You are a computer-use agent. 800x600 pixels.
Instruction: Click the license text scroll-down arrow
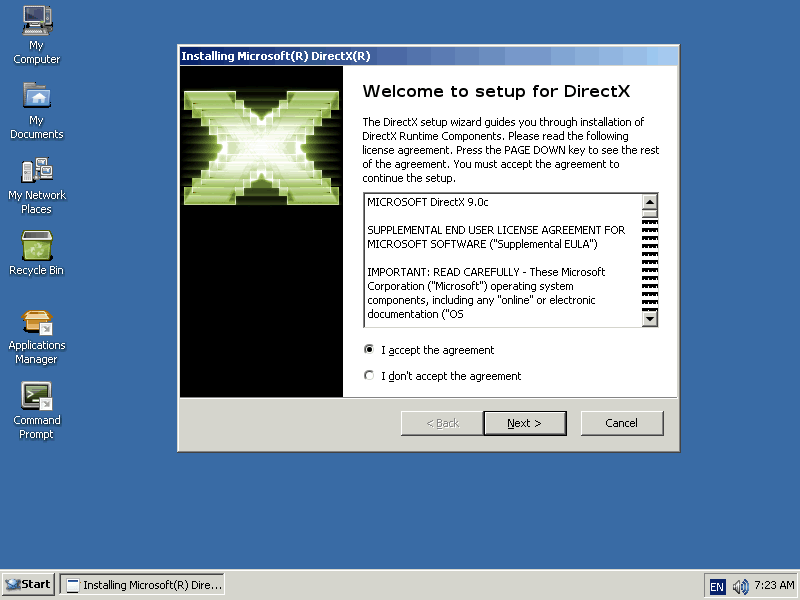point(649,319)
